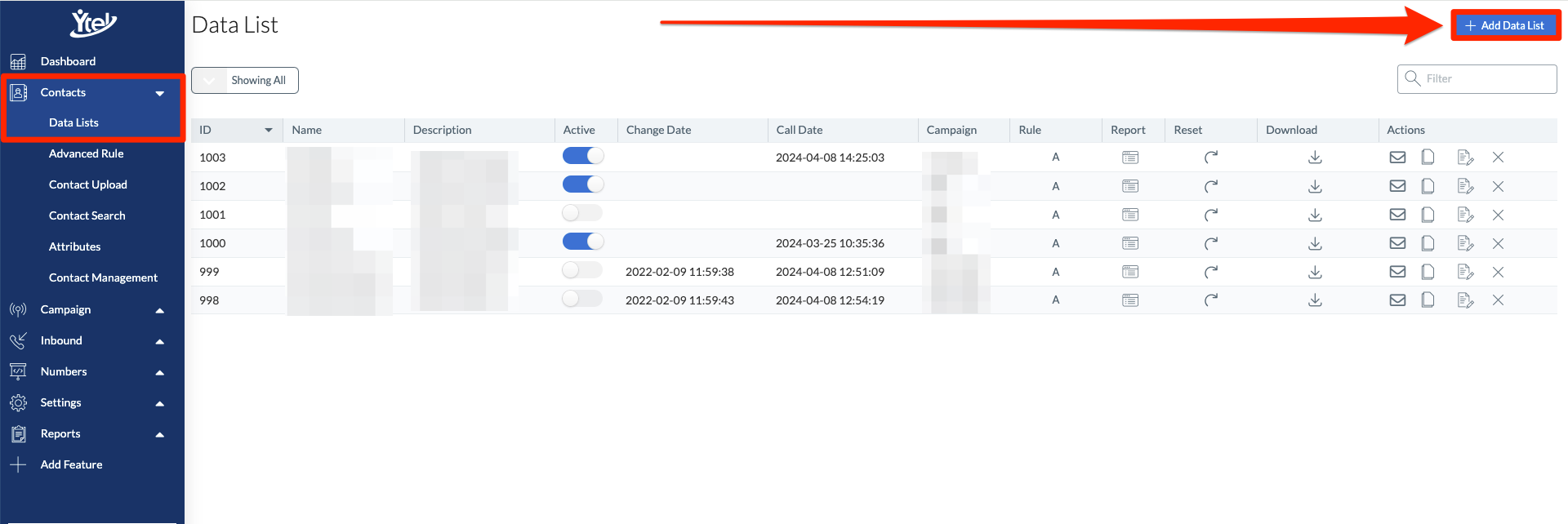Viewport: 1568px width, 524px height.
Task: Click the envelope icon for list 999
Action: point(1397,272)
